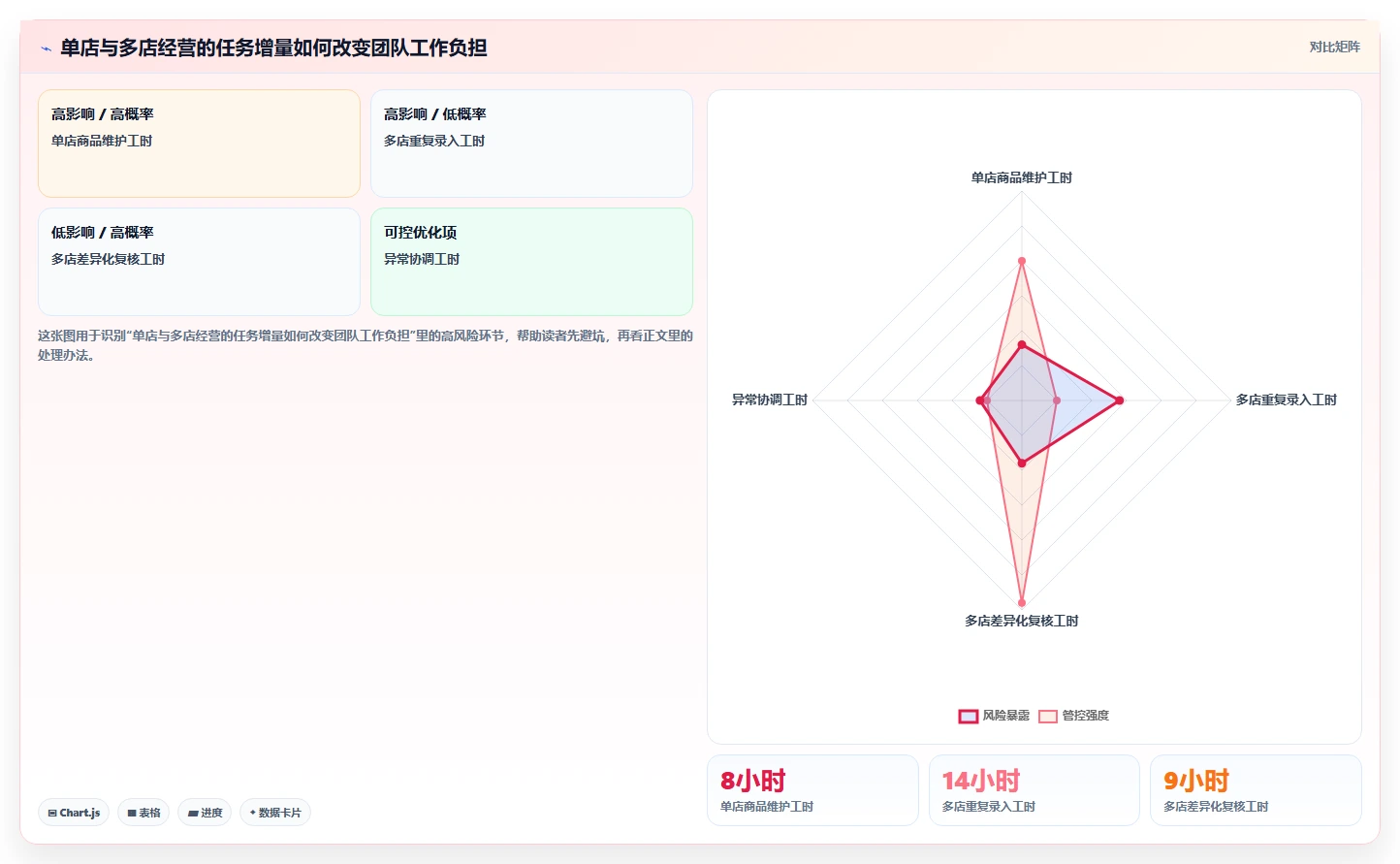Click the 多店重复录入工时 radar axis label

[1286, 400]
